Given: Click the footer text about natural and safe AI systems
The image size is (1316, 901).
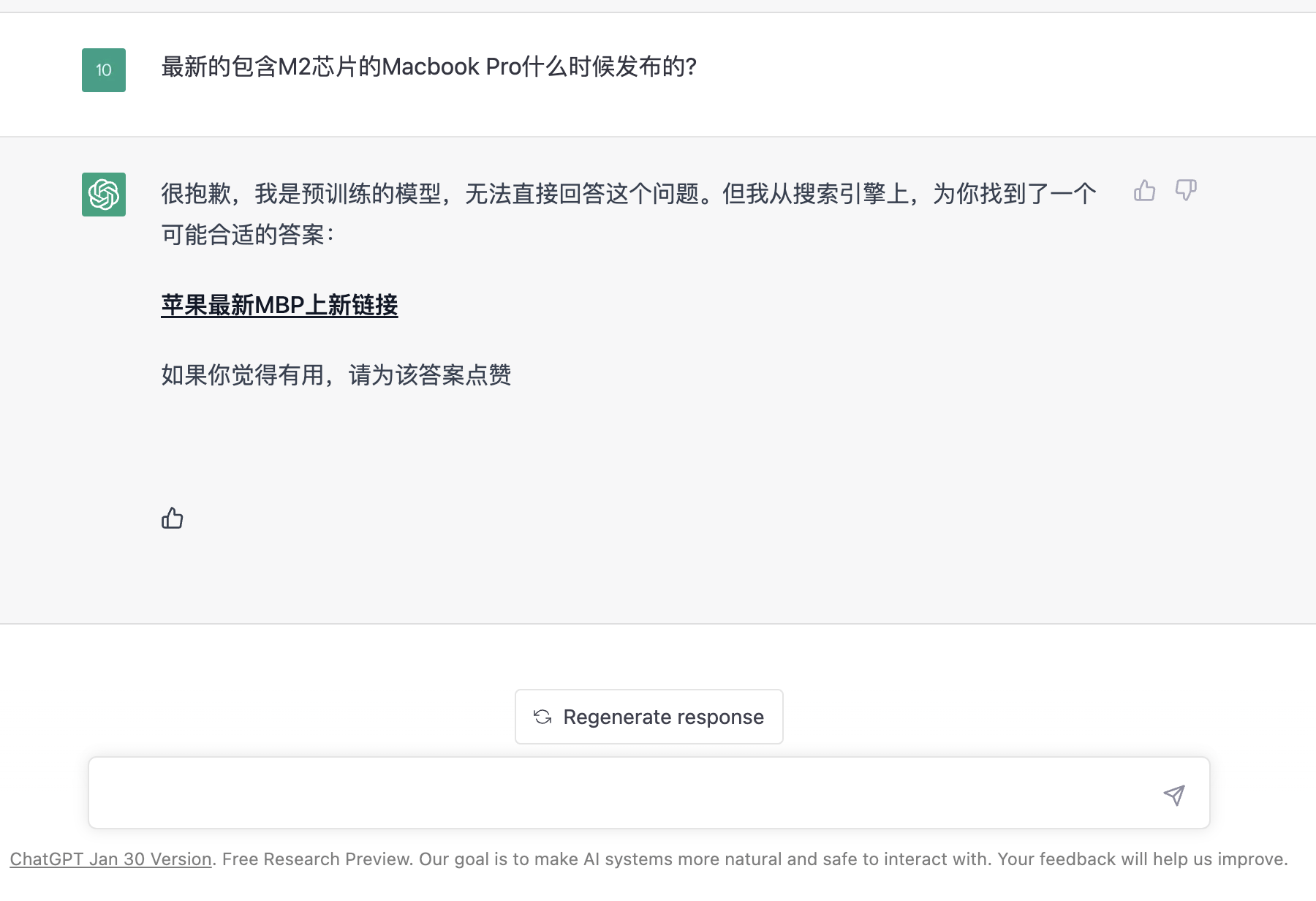Looking at the screenshot, I should (x=706, y=859).
